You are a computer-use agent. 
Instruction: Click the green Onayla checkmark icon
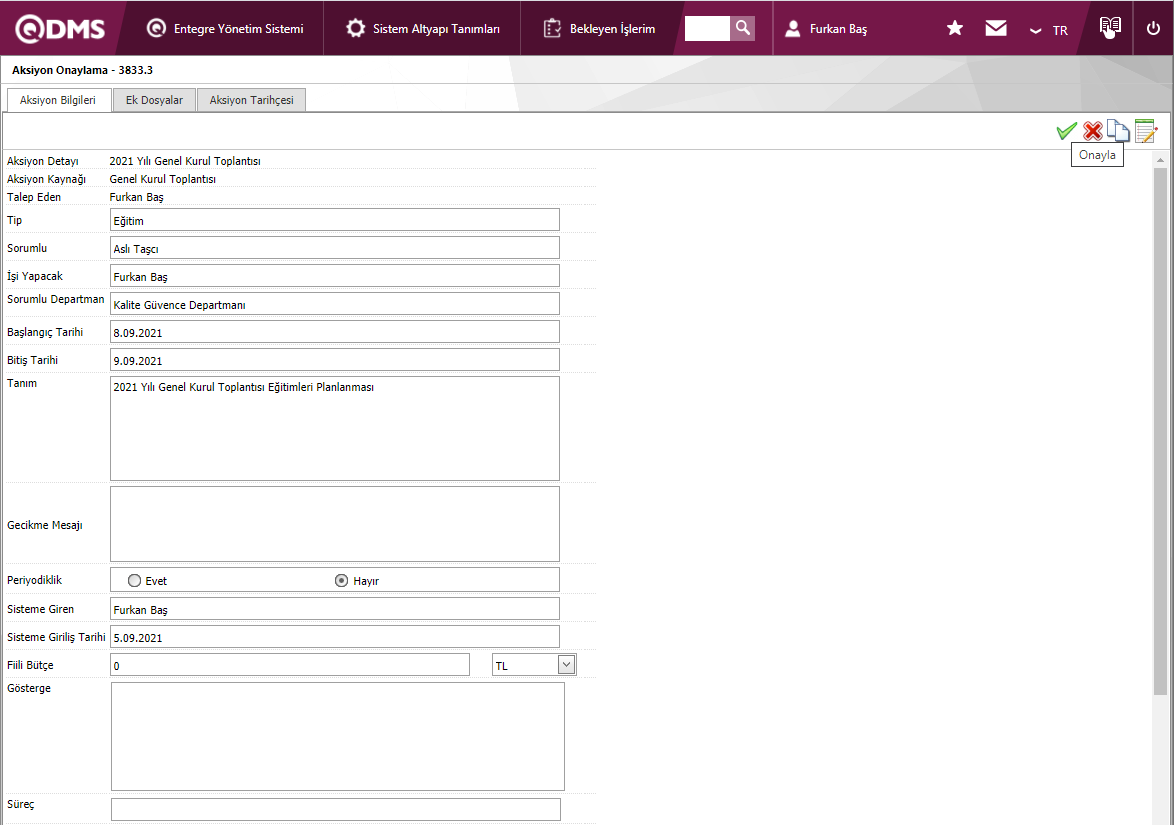1066,131
